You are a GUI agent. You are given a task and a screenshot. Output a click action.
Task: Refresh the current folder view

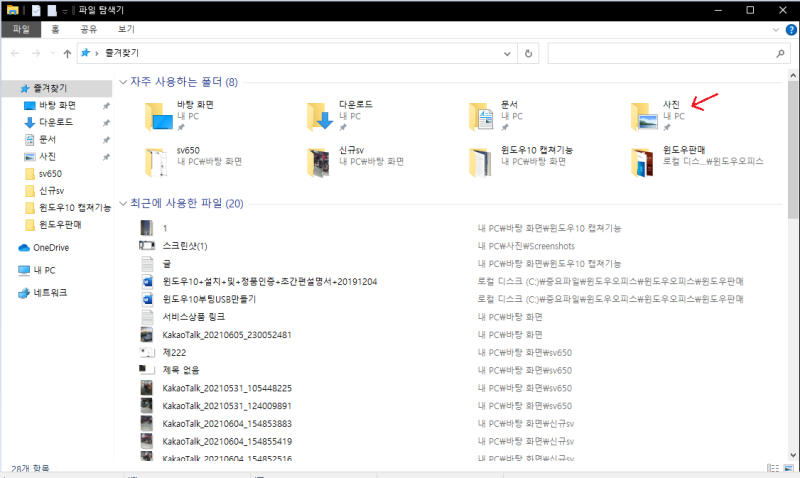(x=529, y=53)
